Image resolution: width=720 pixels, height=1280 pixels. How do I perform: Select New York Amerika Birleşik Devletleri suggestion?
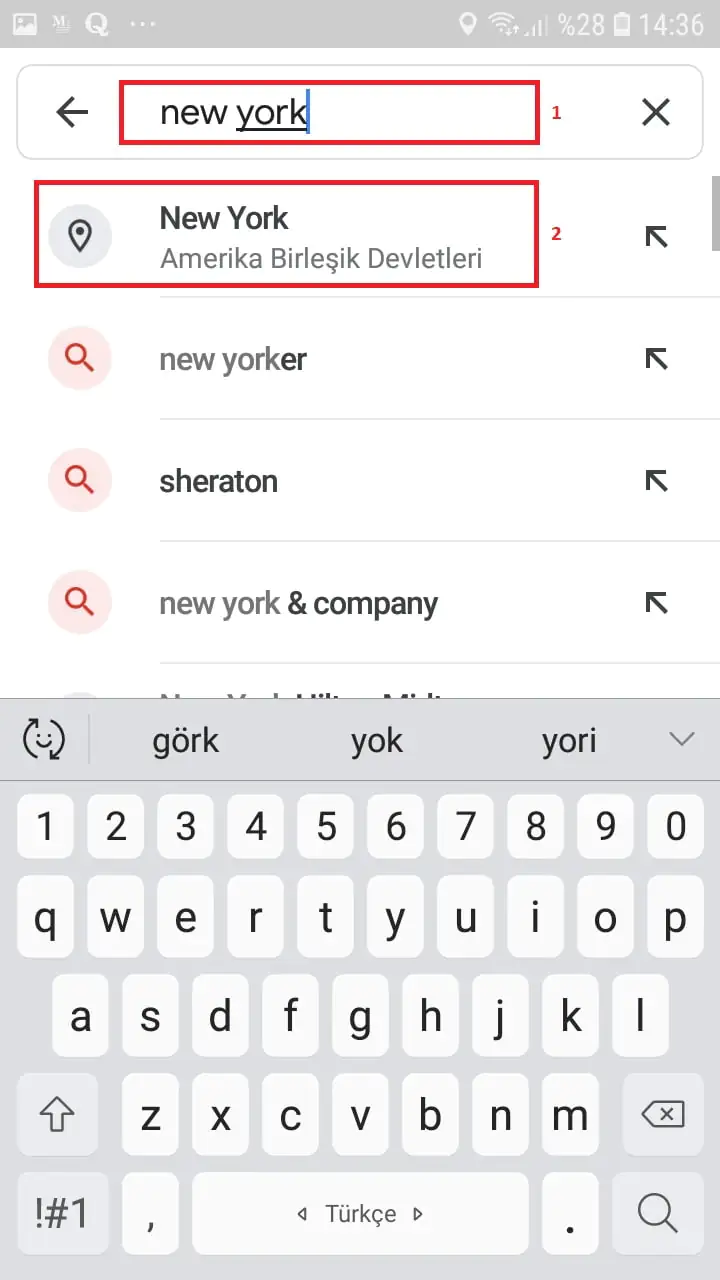320,236
